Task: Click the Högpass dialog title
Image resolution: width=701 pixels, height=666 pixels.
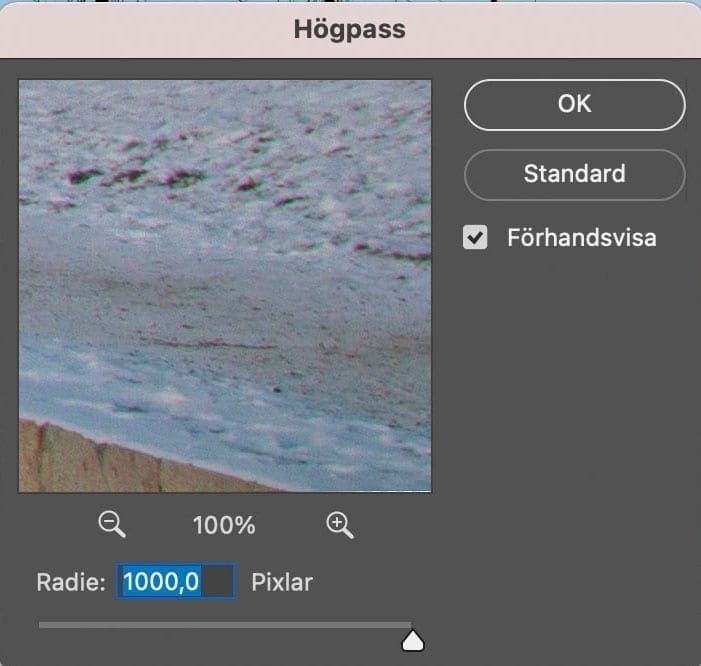Action: (x=350, y=30)
